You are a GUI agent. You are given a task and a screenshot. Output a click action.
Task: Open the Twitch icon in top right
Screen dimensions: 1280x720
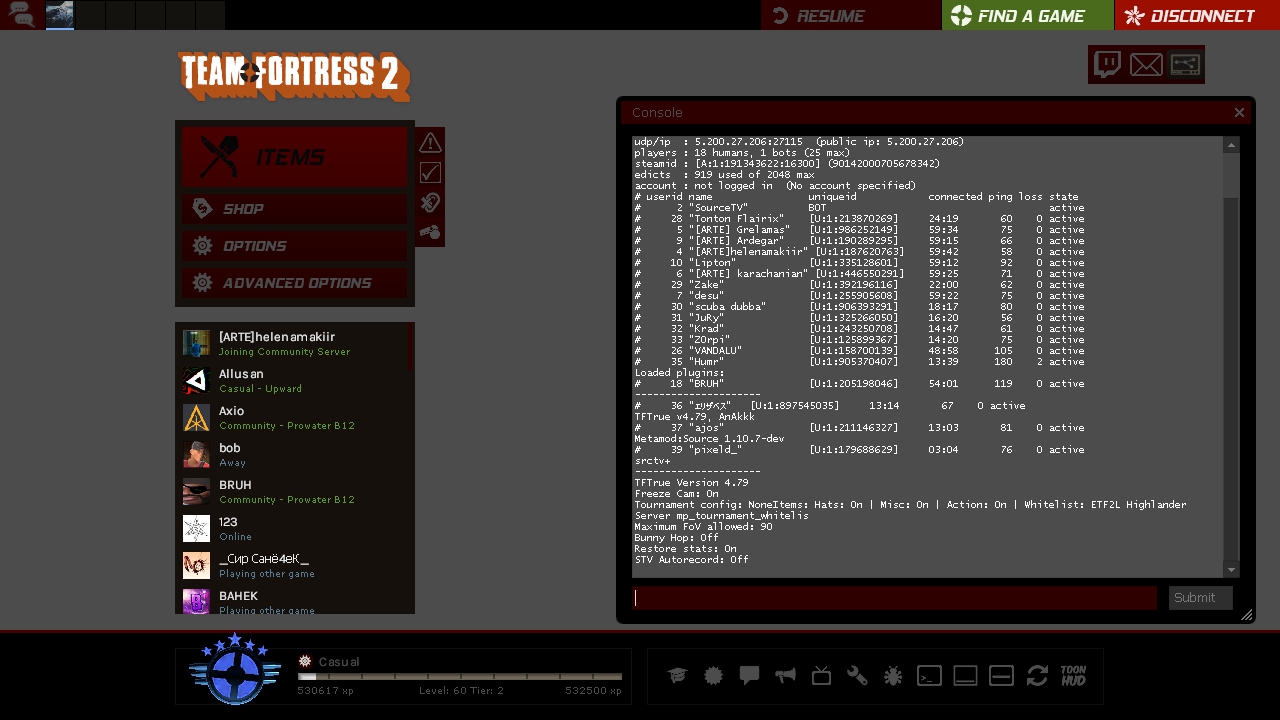tap(1107, 65)
